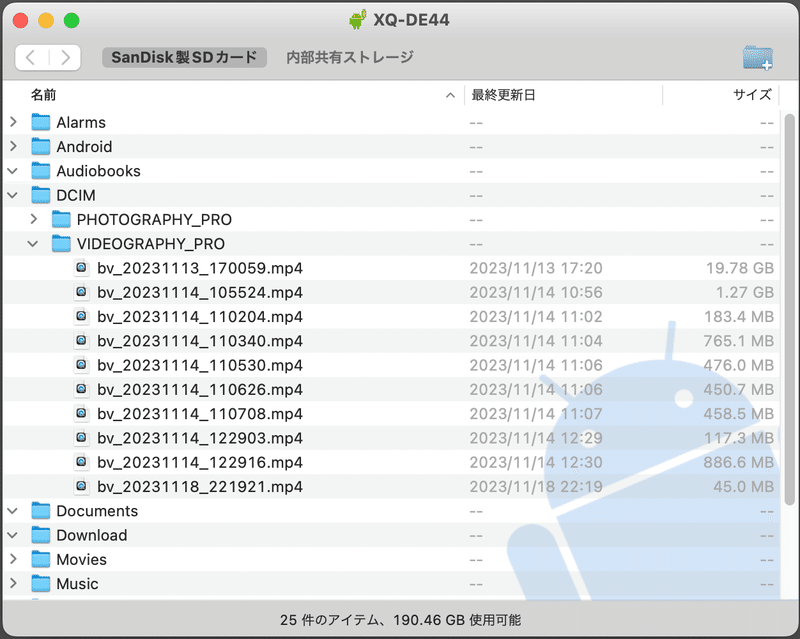Switch to 内部共有ストレージ tab
This screenshot has height=639, width=800.
coord(349,57)
